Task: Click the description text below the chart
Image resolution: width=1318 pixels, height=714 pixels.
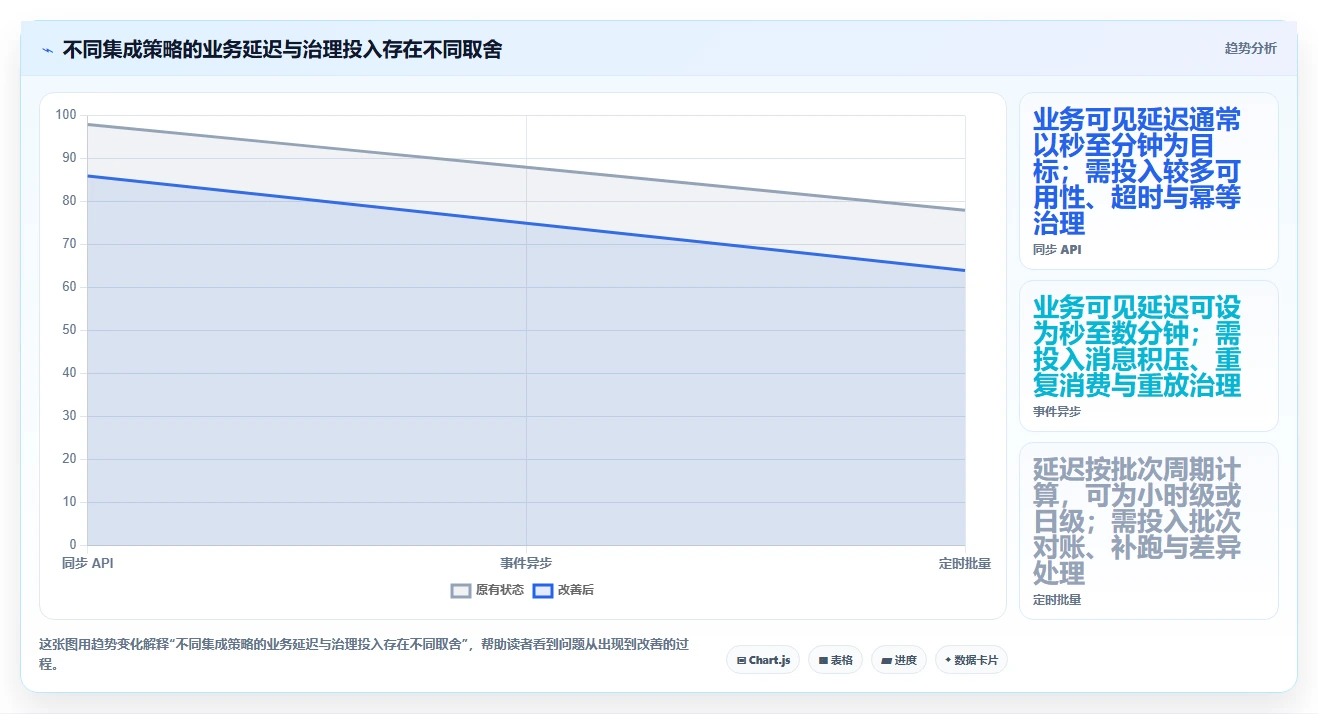Action: pyautogui.click(x=364, y=654)
